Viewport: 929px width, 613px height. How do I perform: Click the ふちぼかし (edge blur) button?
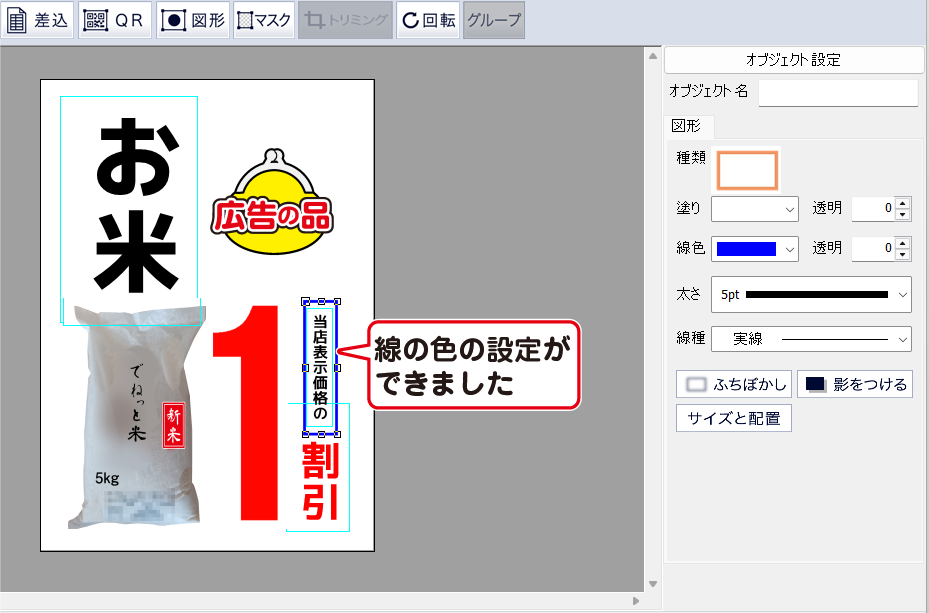734,385
